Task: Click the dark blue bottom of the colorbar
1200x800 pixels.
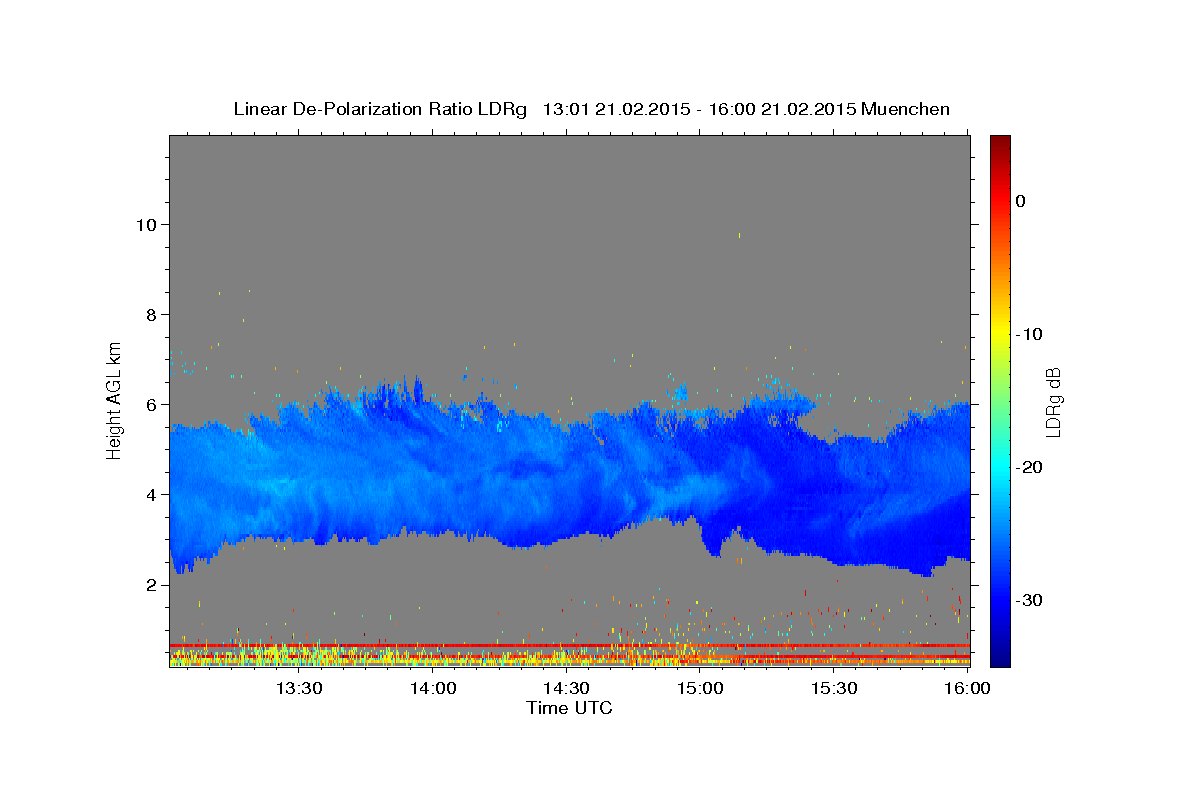Action: (1000, 657)
